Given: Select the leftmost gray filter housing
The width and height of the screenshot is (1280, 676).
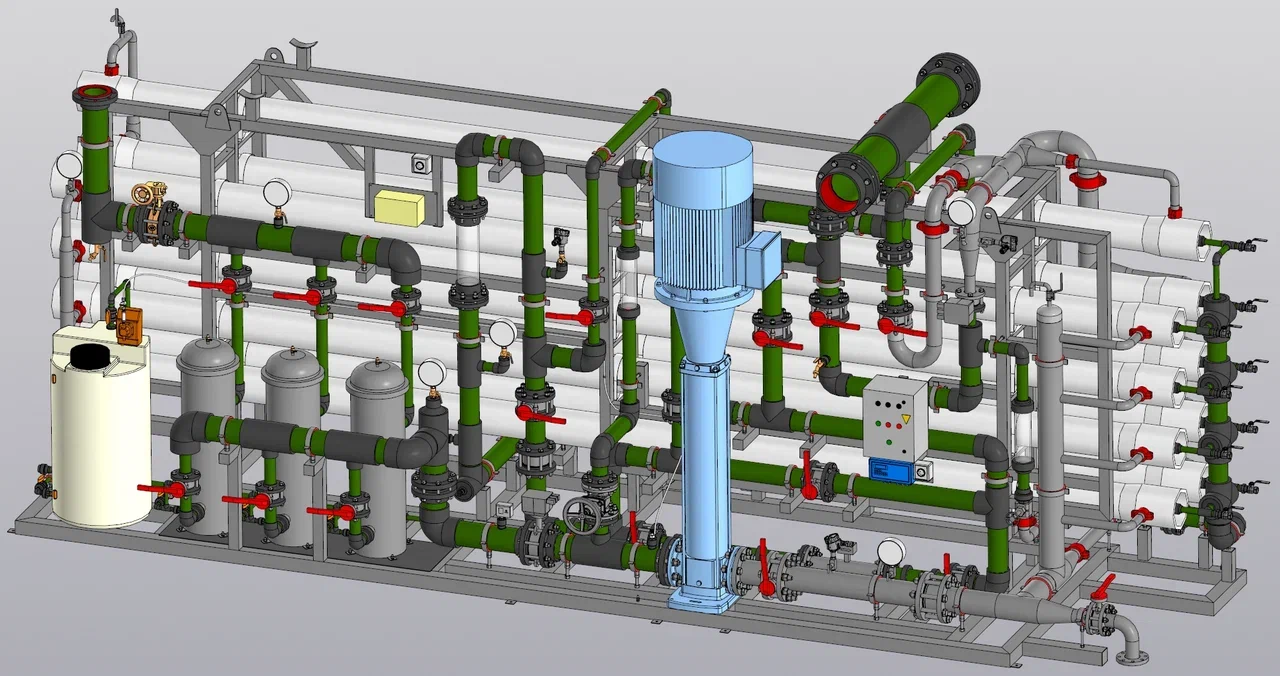Looking at the screenshot, I should point(209,435).
